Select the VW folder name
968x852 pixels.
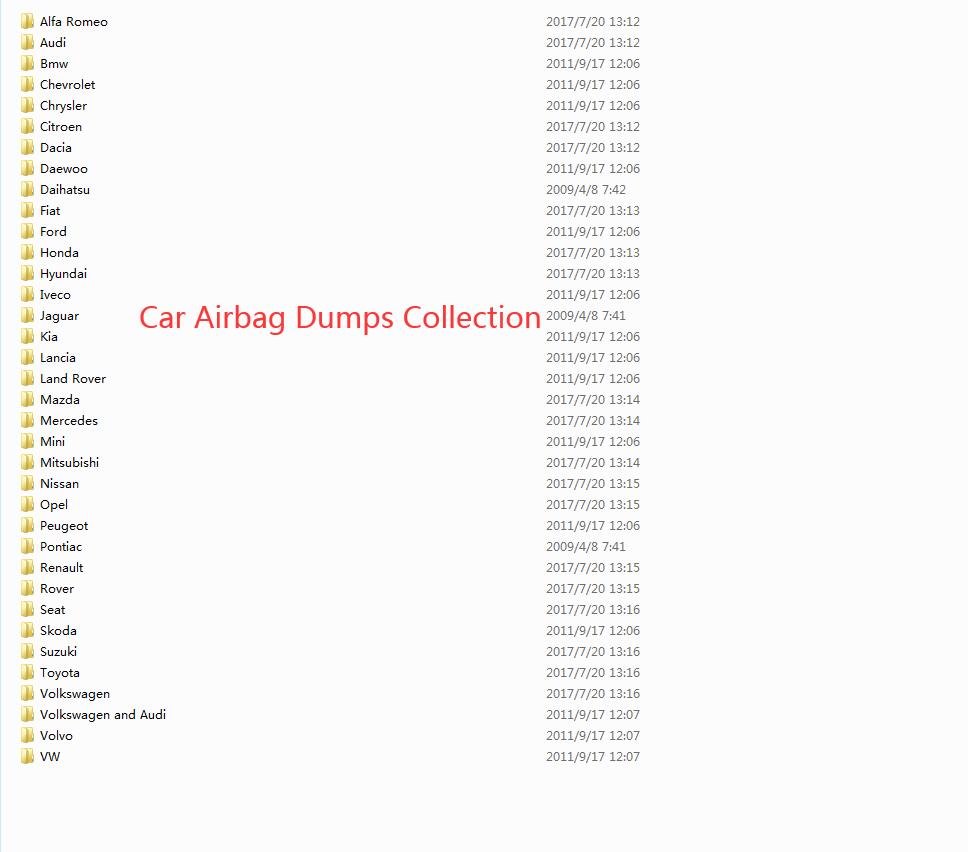click(50, 756)
